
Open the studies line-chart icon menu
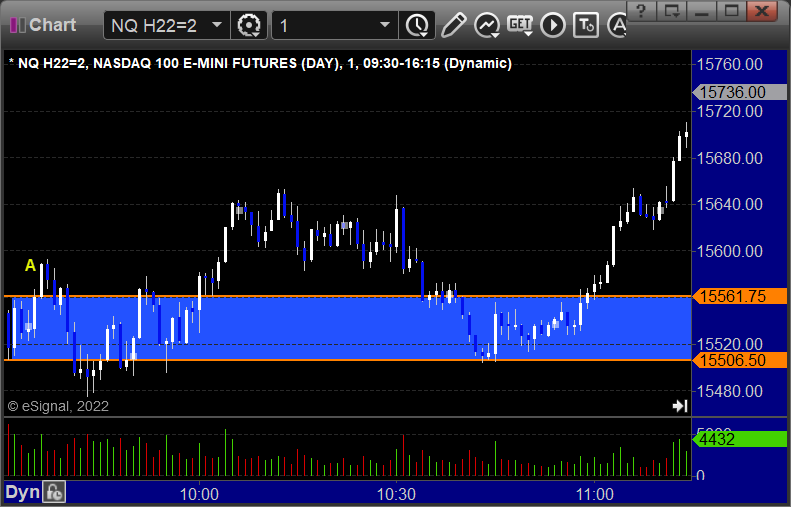(x=487, y=25)
